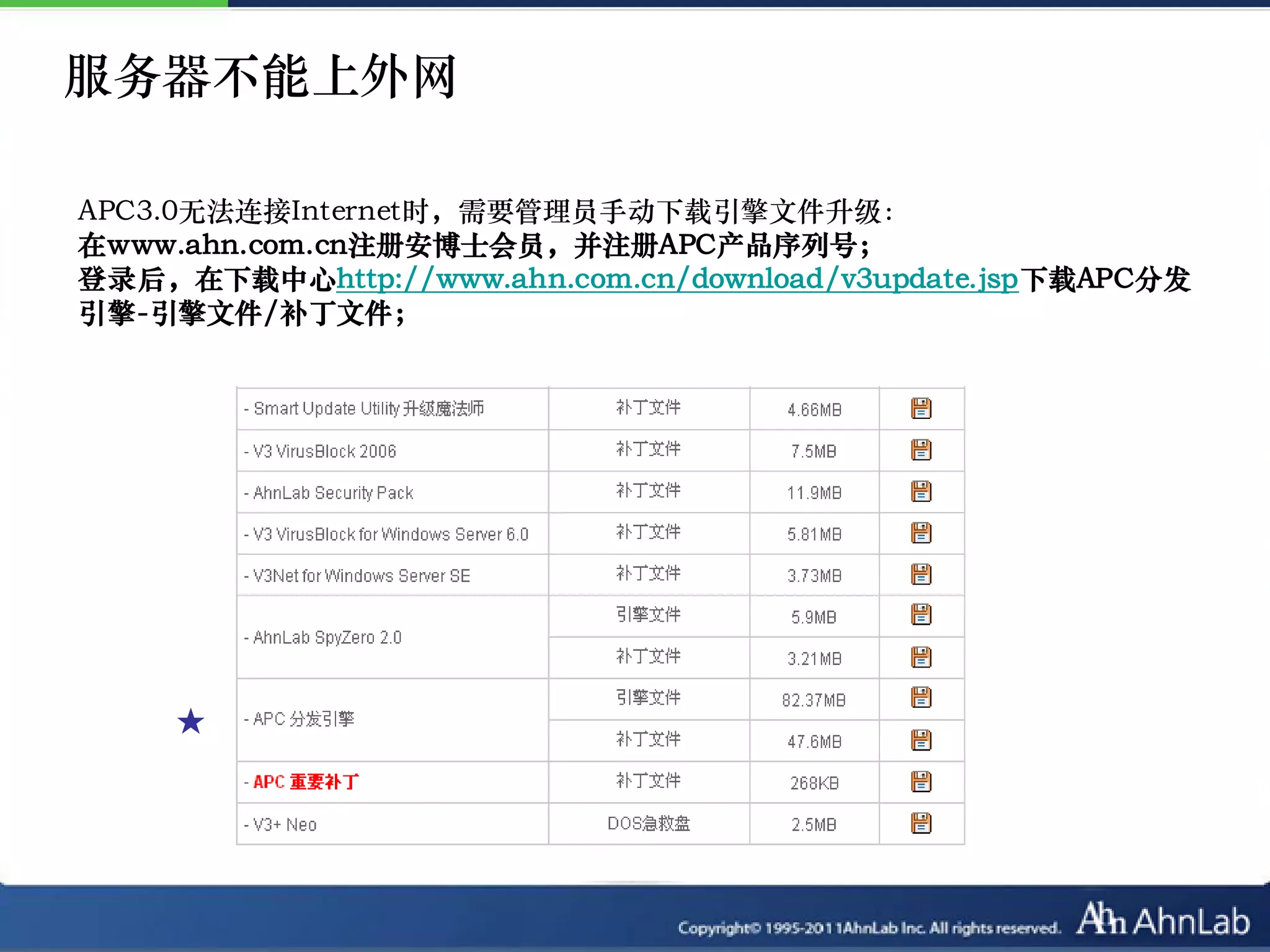Click the save icon for V3 VirusBlock 2006

921,450
